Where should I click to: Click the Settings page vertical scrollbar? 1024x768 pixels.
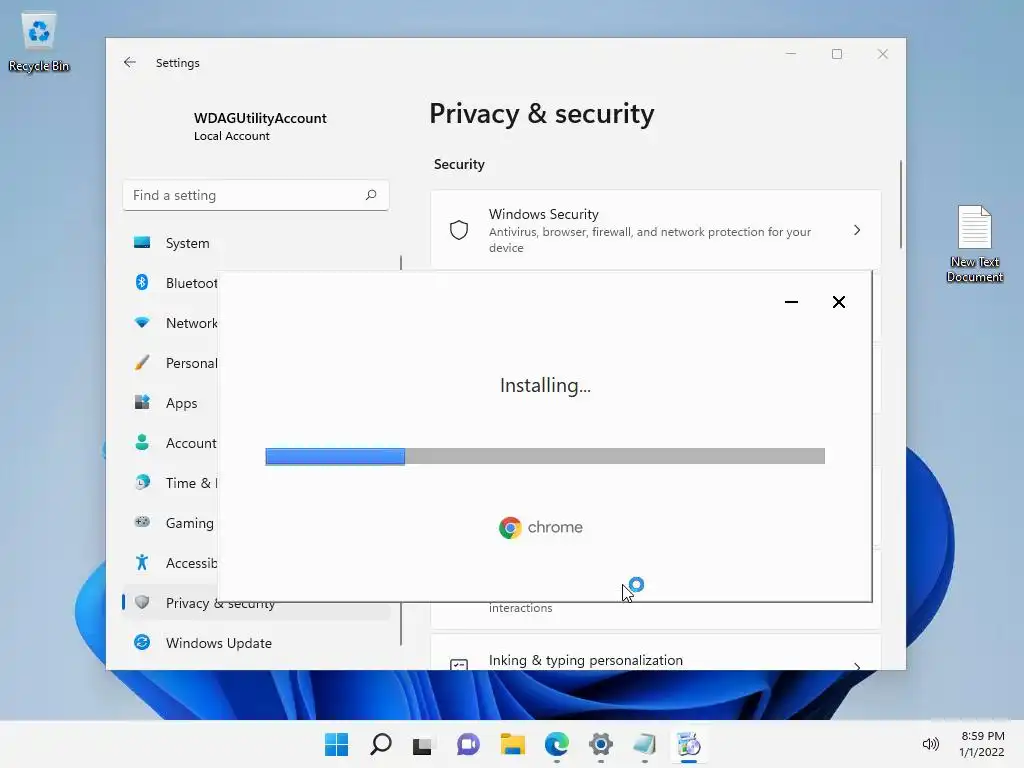click(901, 204)
